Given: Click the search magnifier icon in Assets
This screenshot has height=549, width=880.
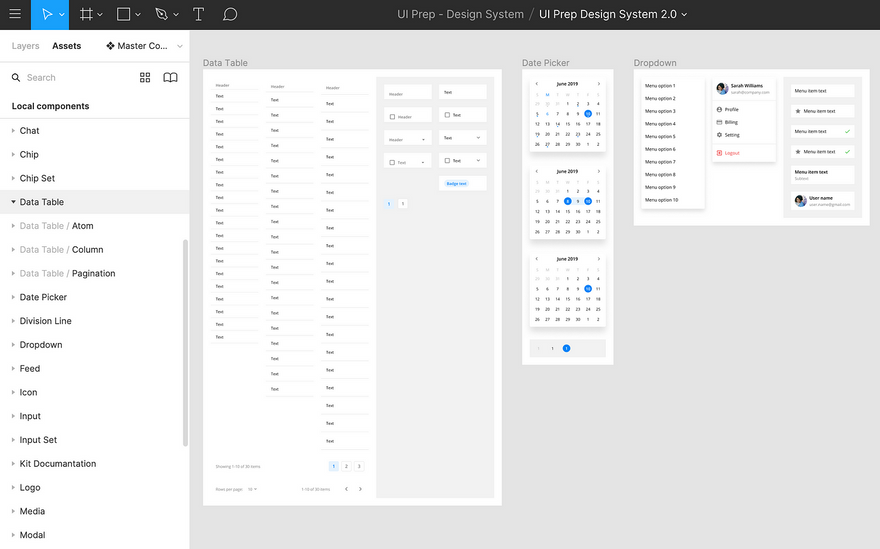Looking at the screenshot, I should click(x=16, y=77).
